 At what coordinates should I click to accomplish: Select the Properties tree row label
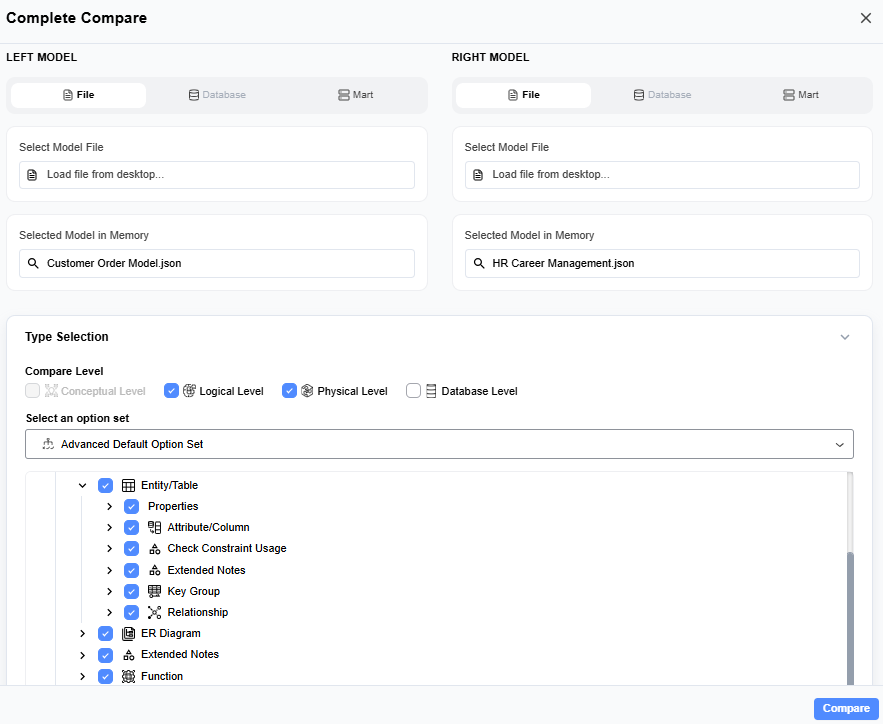point(173,507)
